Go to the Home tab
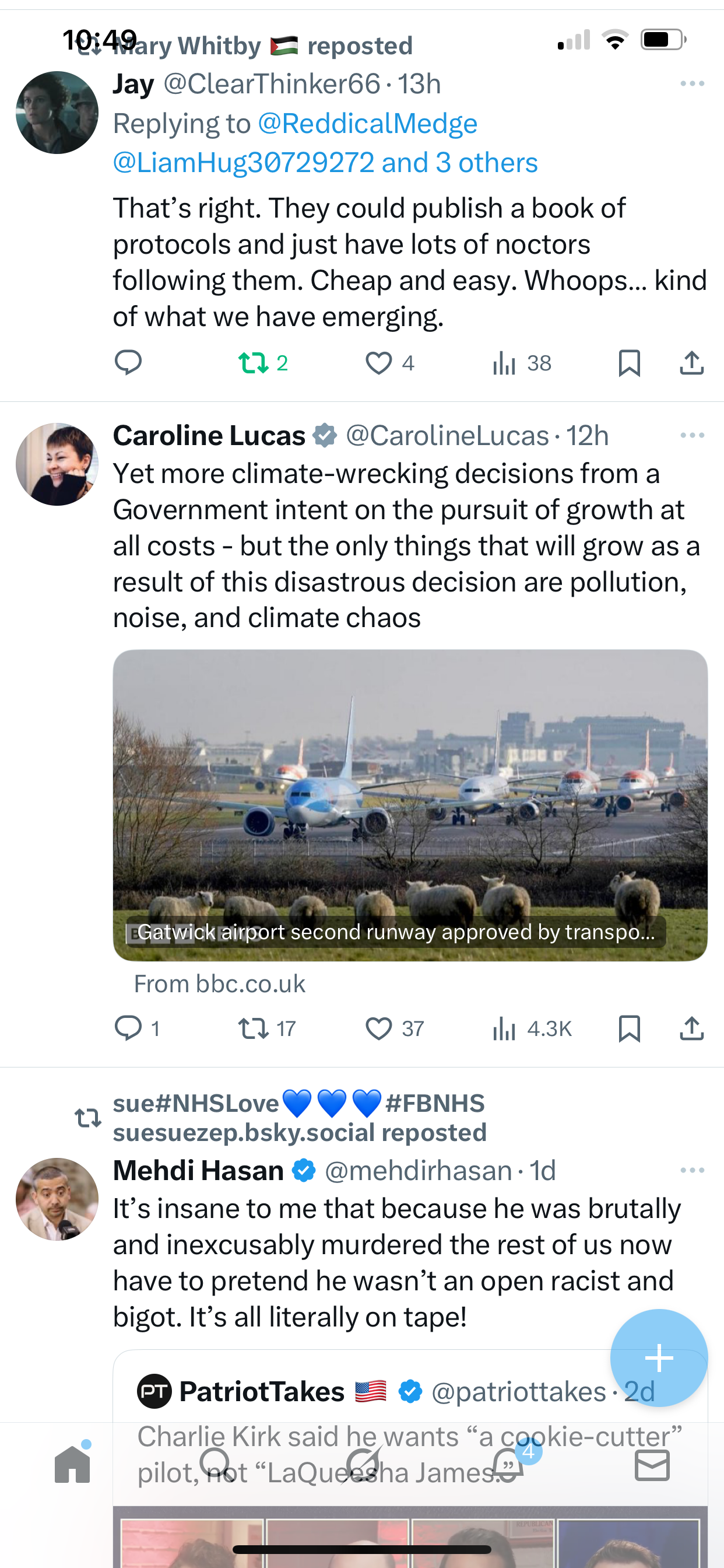This screenshot has width=724, height=1568. [x=72, y=1465]
